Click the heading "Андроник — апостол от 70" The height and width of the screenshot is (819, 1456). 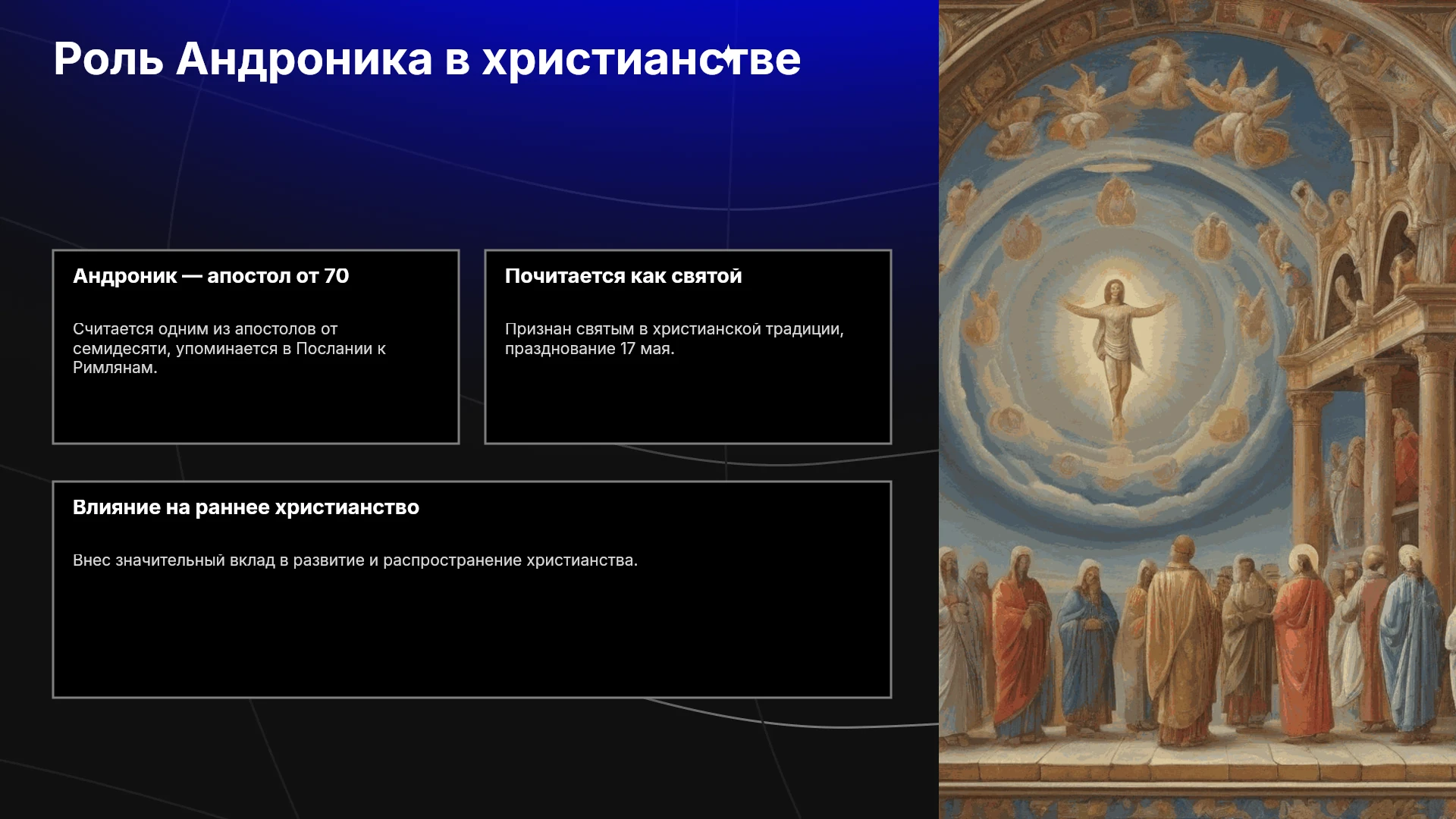tap(211, 276)
